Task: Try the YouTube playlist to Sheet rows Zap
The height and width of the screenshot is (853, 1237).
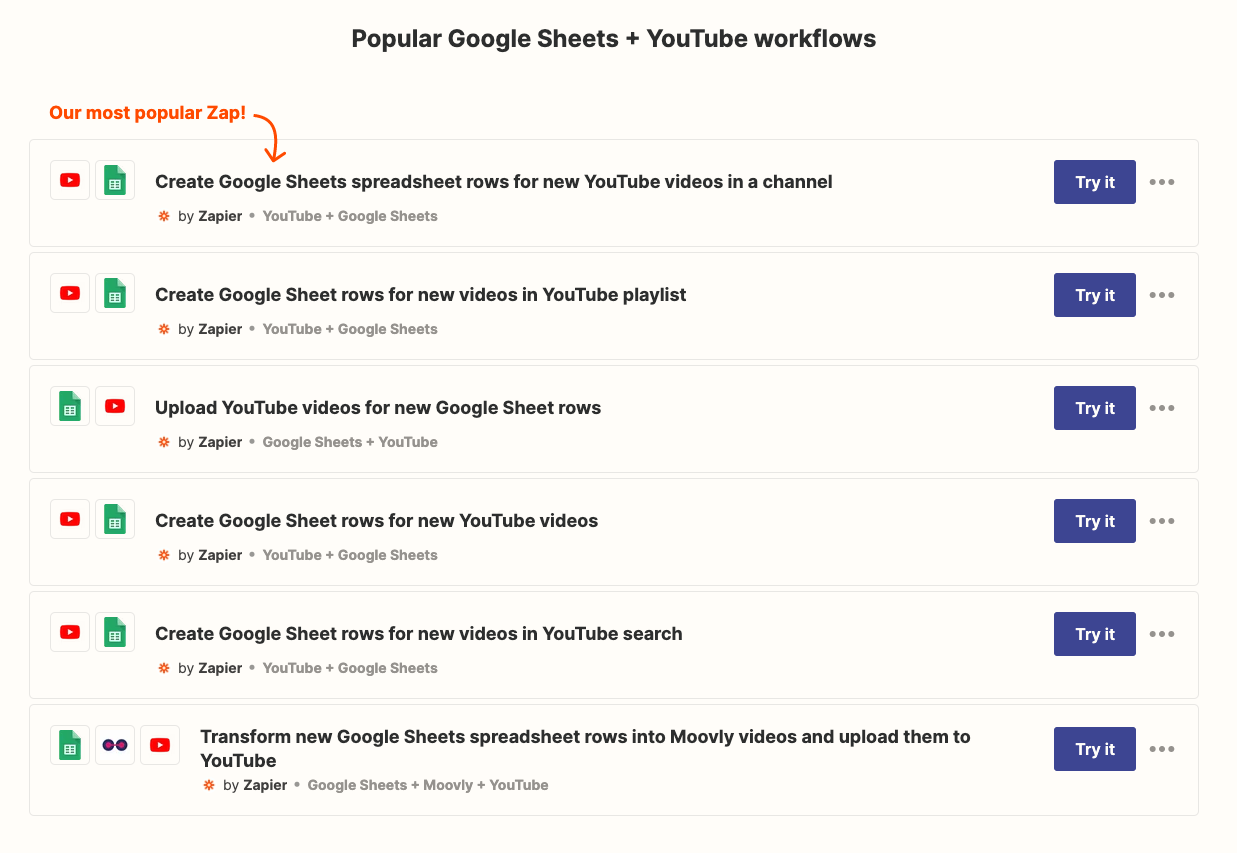Action: pyautogui.click(x=1095, y=295)
